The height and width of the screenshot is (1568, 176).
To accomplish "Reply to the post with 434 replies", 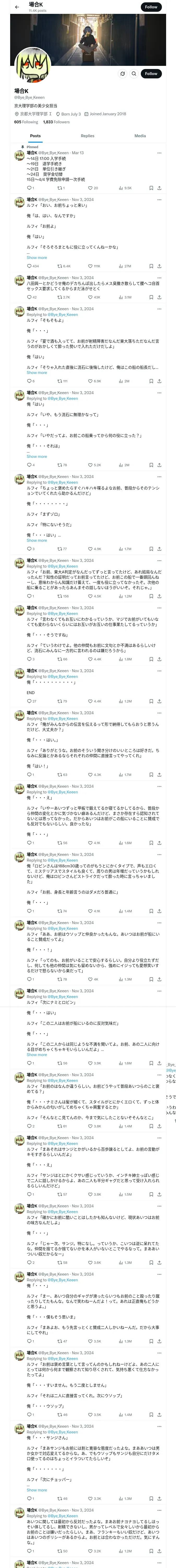I will pos(29,266).
